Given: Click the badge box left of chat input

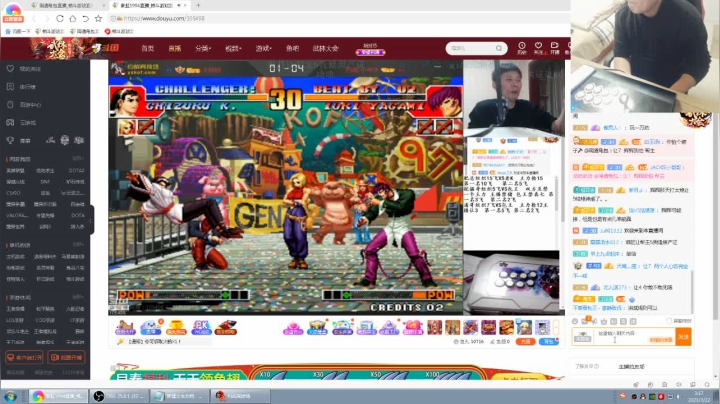Looking at the screenshot, I should 583,337.
